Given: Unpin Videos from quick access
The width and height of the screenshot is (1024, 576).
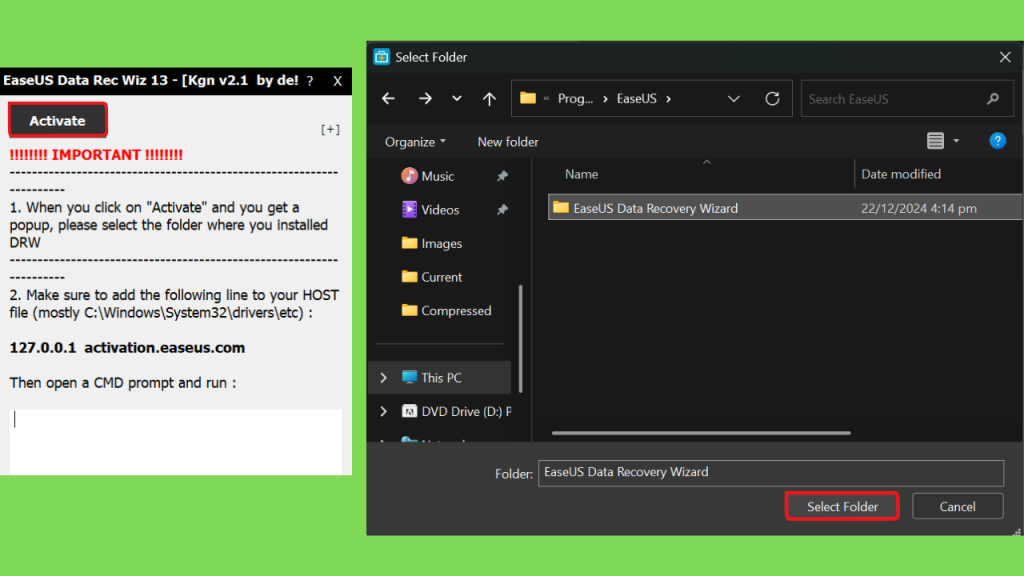Looking at the screenshot, I should click(502, 210).
